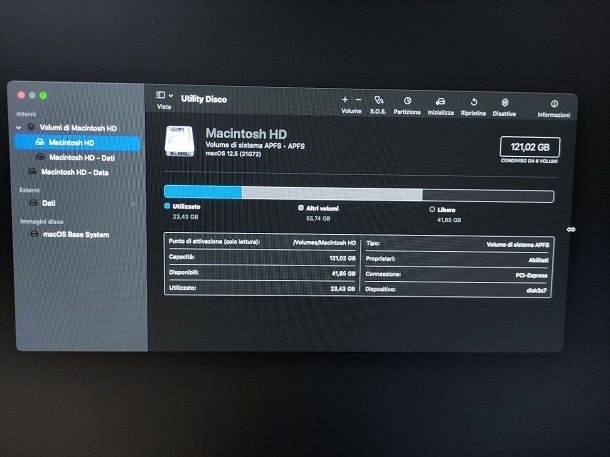Click the macOS 12.5 version text

pyautogui.click(x=233, y=154)
